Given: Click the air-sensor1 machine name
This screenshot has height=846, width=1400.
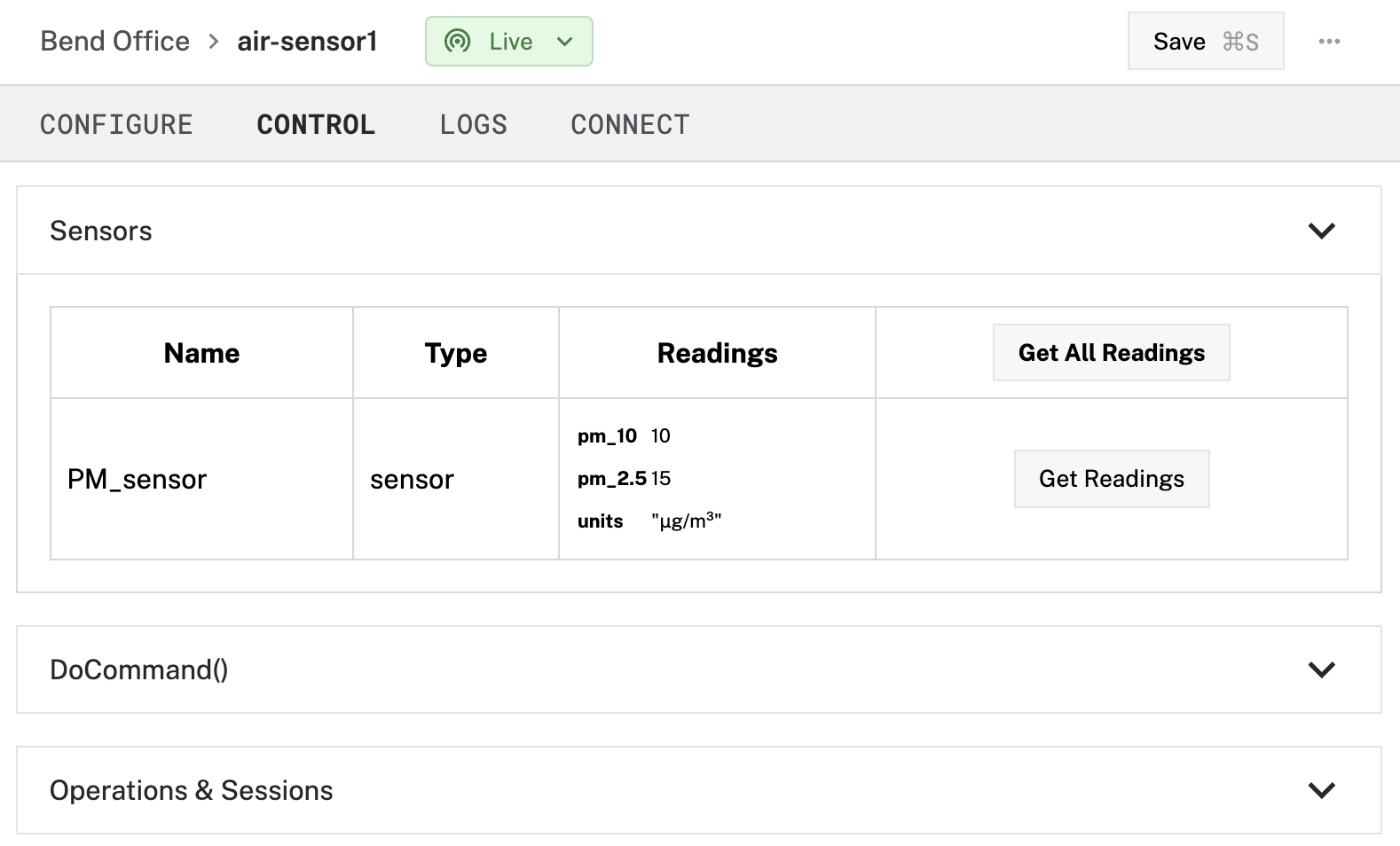Looking at the screenshot, I should (x=307, y=42).
